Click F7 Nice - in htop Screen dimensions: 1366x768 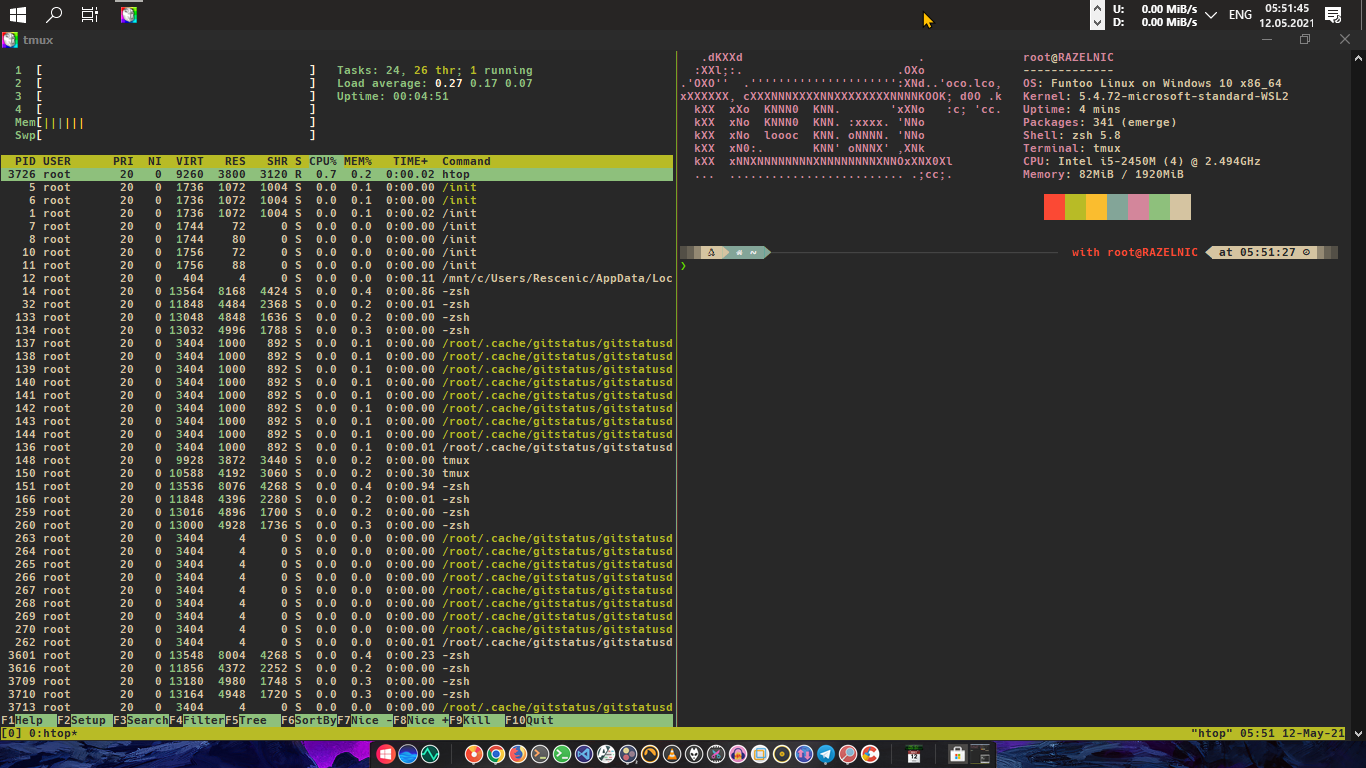point(365,720)
